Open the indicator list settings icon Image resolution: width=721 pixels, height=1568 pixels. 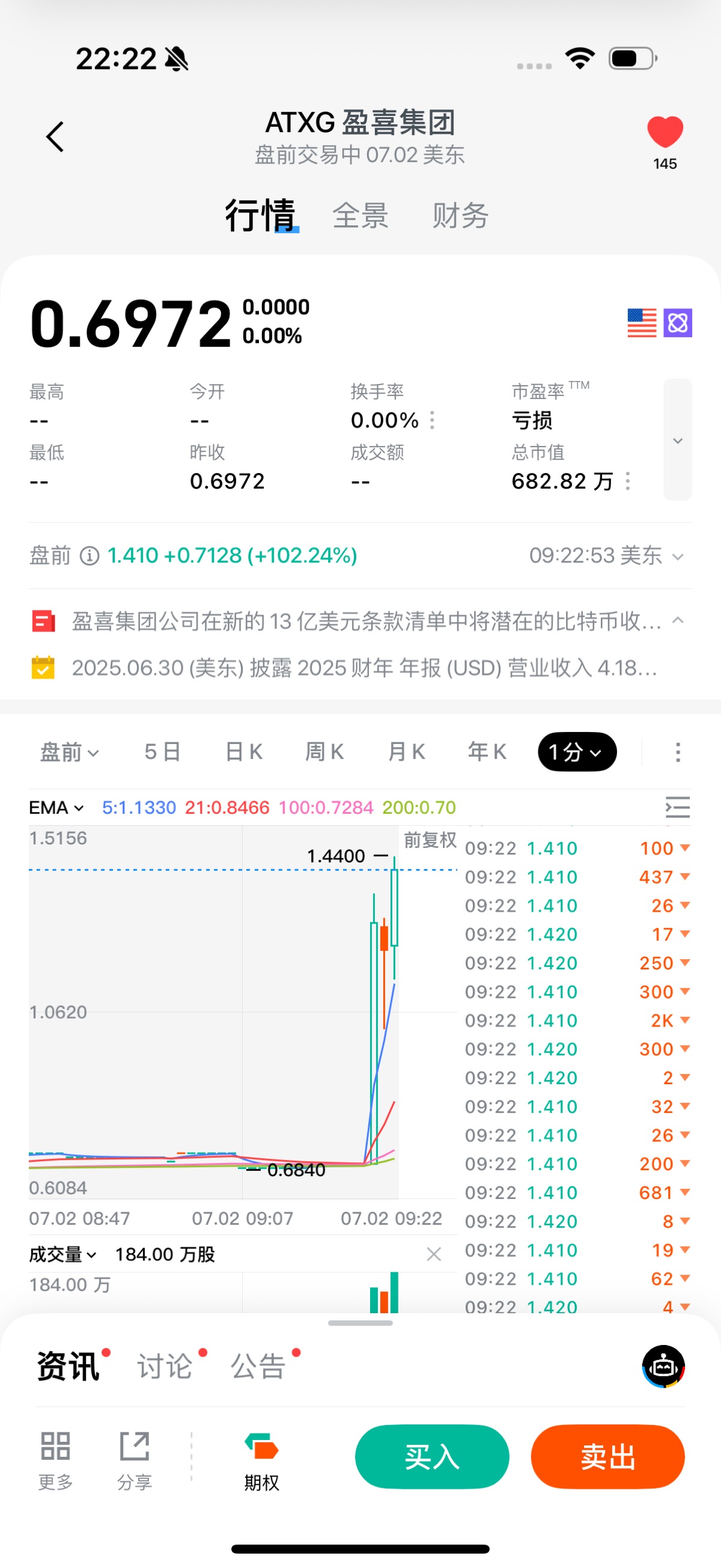[677, 807]
